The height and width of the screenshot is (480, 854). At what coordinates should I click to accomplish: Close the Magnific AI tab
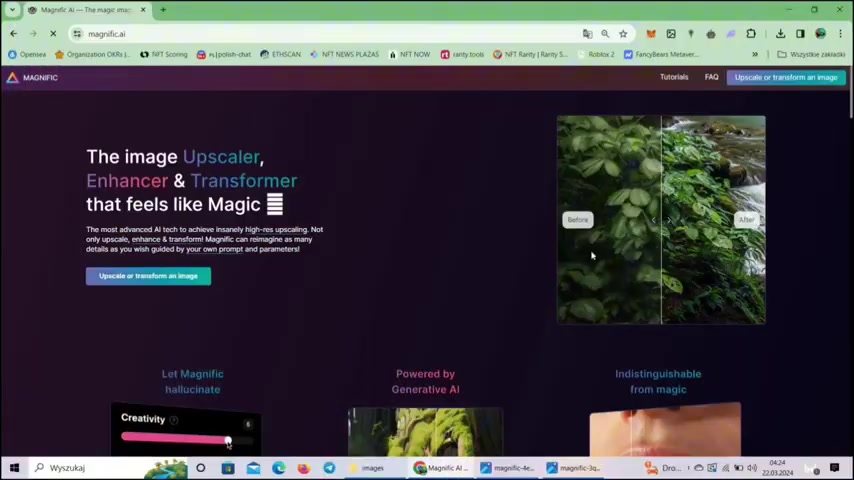click(143, 10)
